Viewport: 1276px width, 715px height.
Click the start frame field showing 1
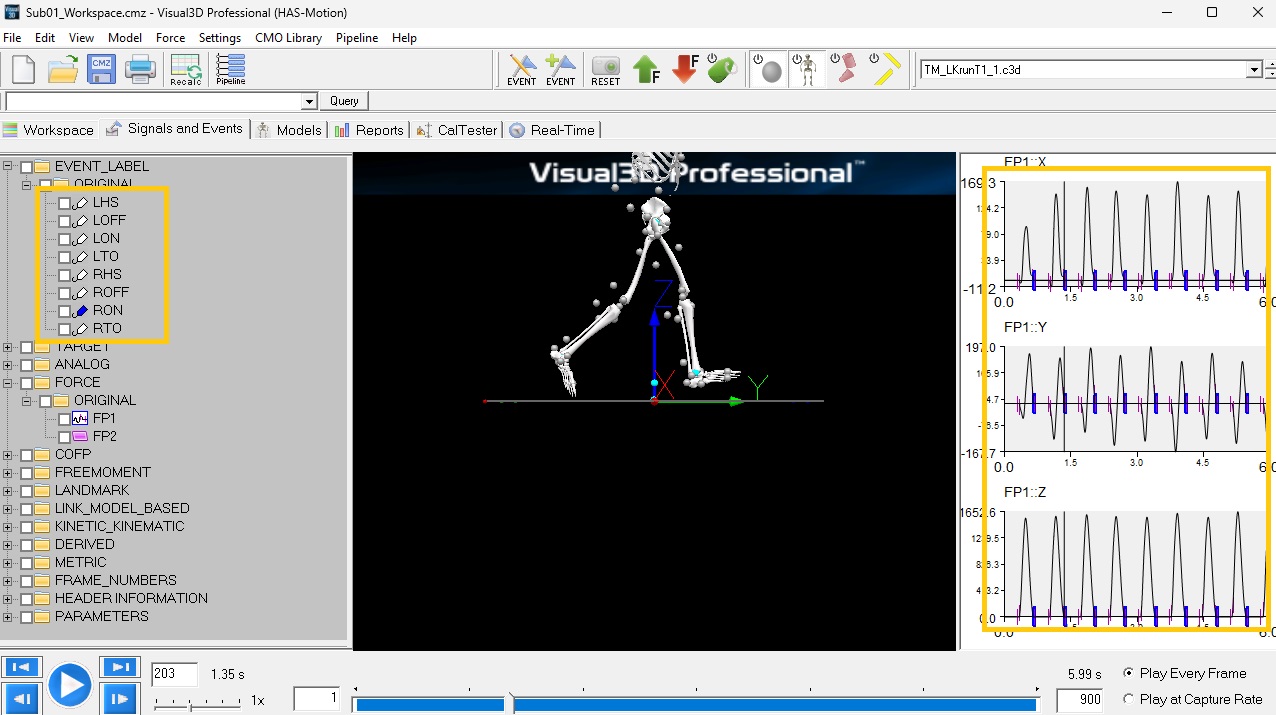(x=317, y=699)
